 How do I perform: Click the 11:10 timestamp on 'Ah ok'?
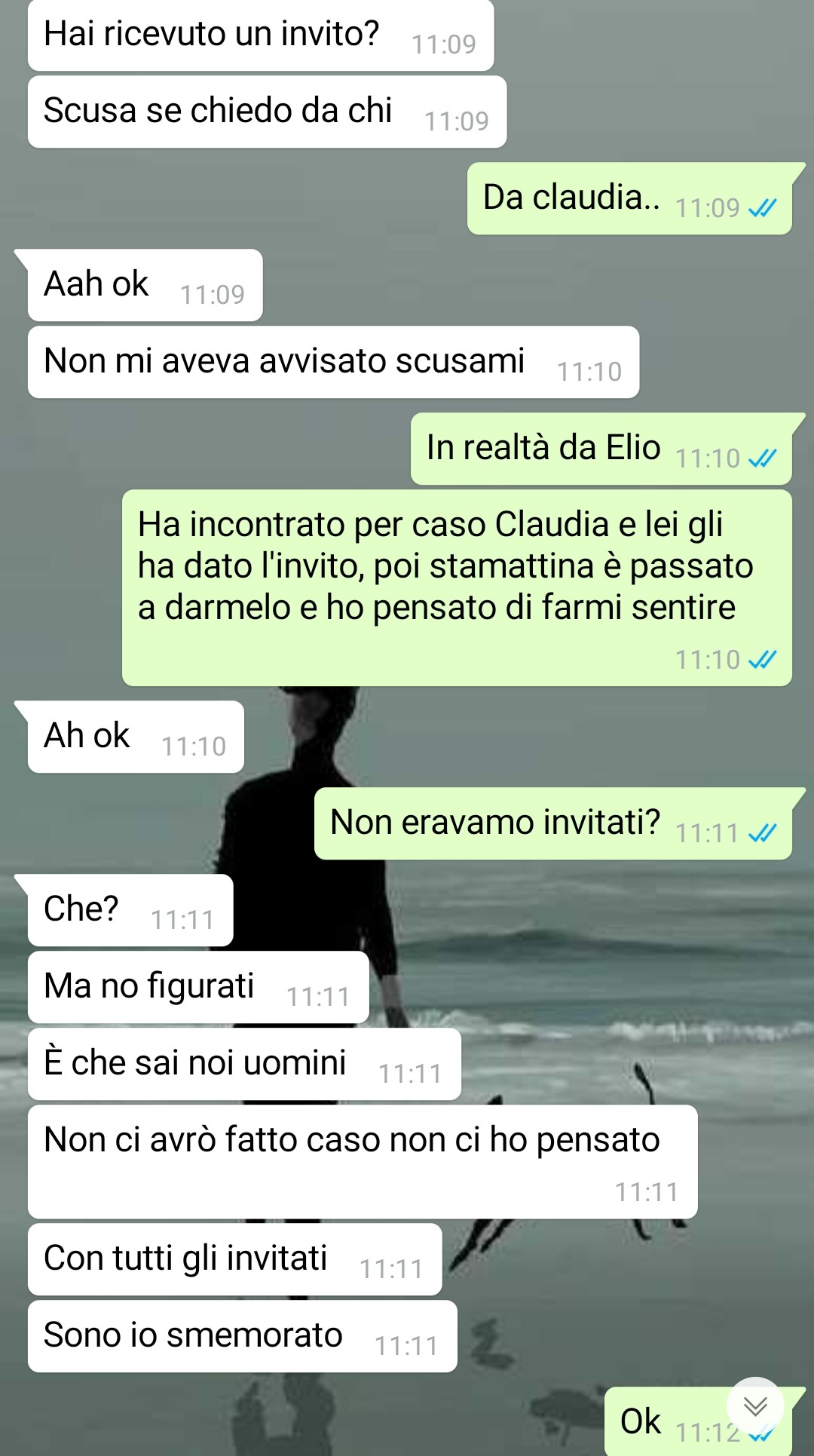click(x=194, y=746)
